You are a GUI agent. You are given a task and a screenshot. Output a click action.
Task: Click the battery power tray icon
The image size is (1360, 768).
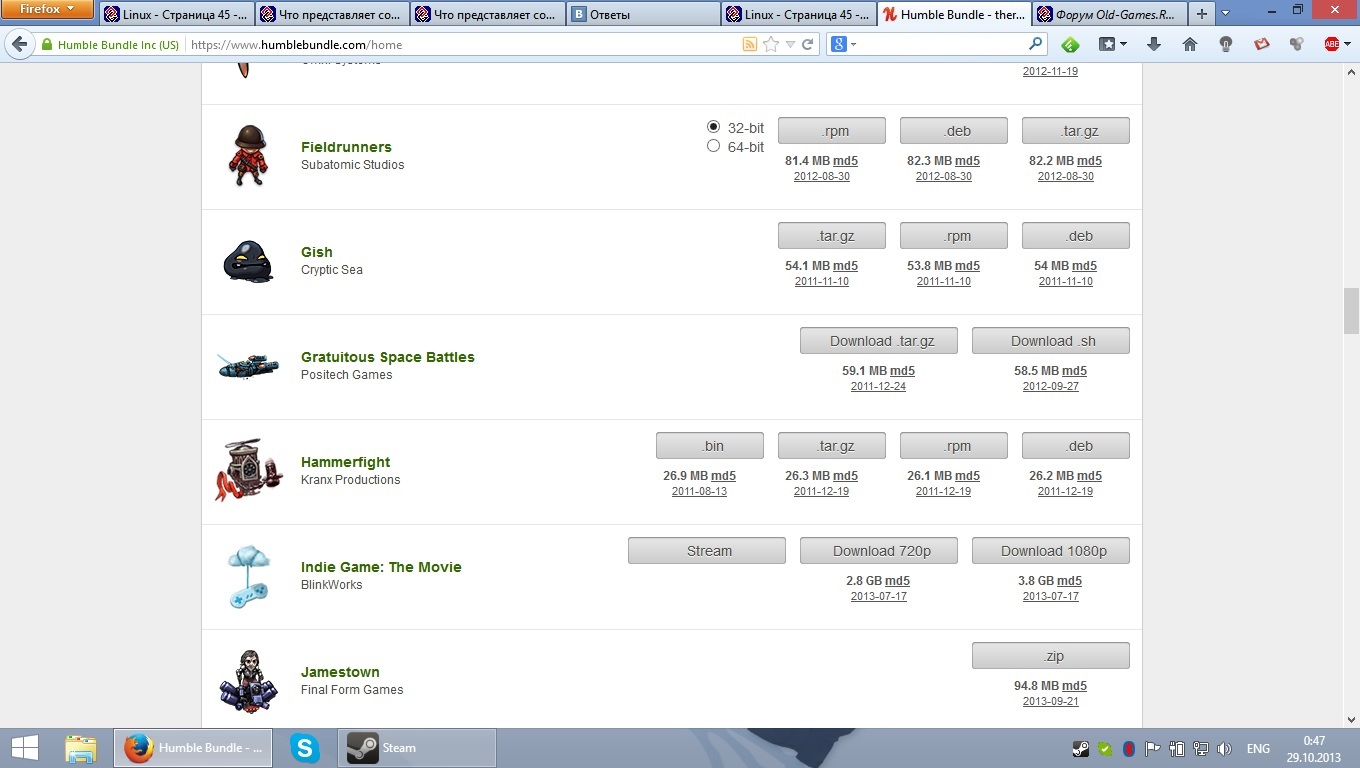coord(1177,748)
